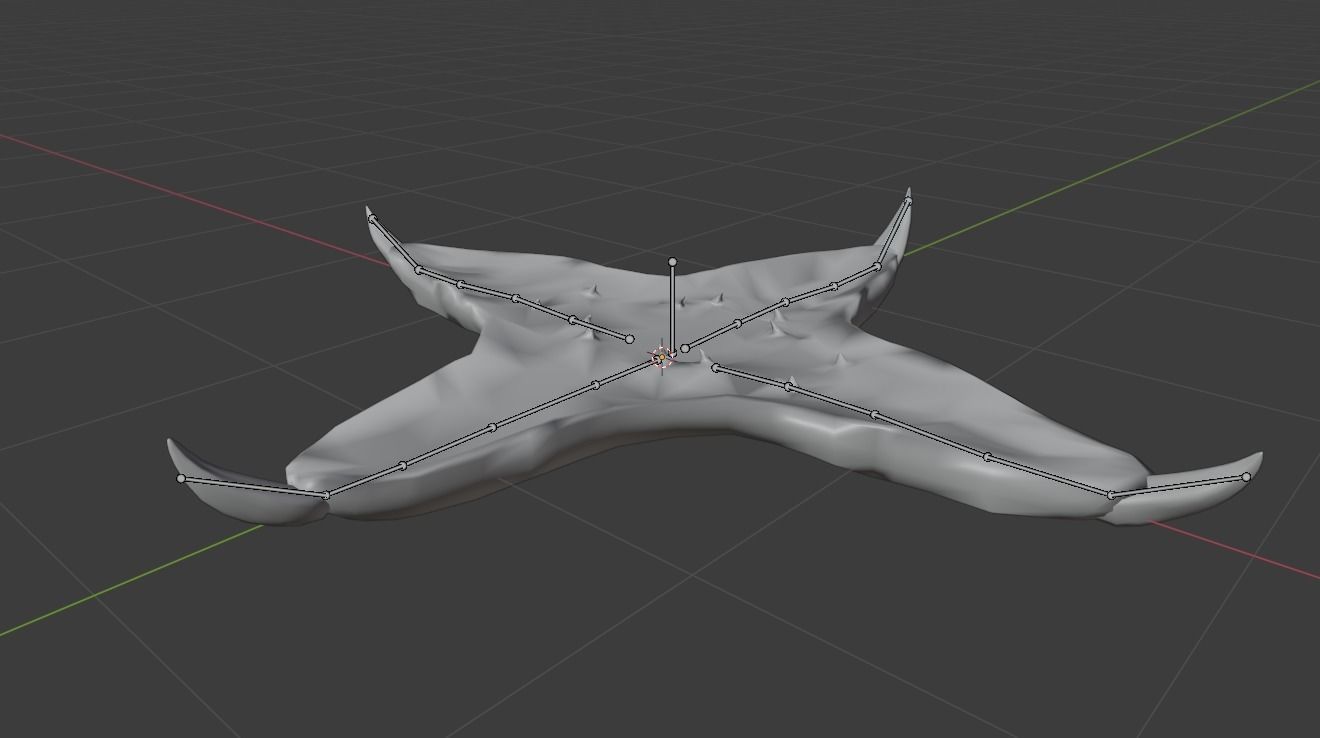Select the claw bone of the lower-left arm

coord(253,487)
